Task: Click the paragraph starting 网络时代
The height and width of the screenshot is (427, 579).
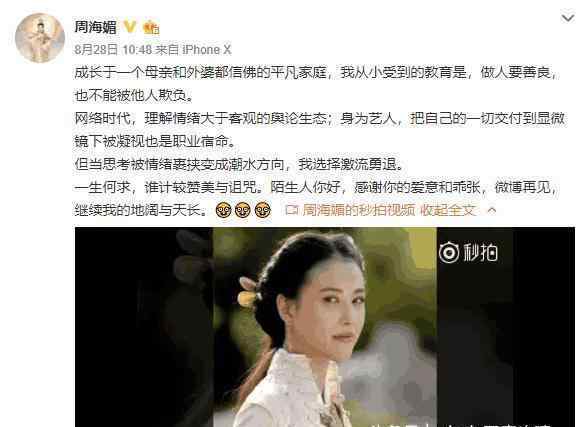Action: pyautogui.click(x=320, y=130)
